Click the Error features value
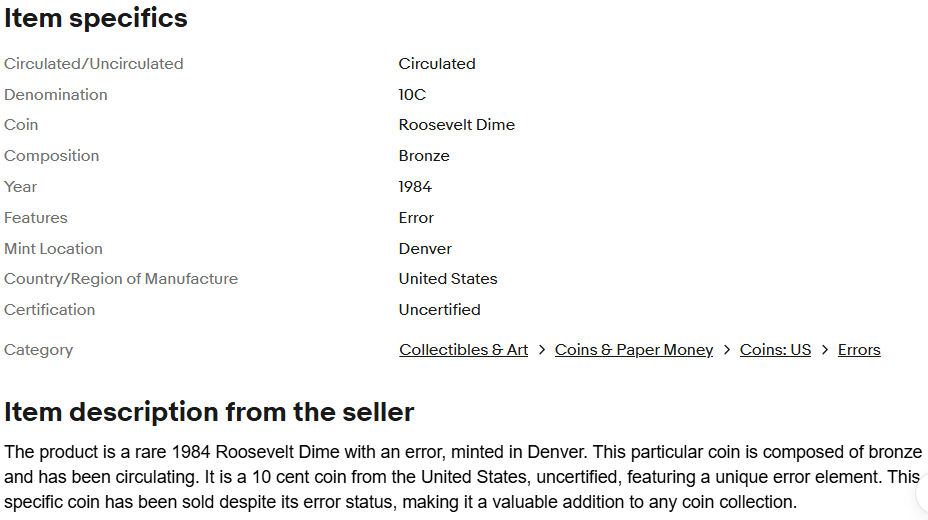Viewport: 928px width, 520px height. [x=416, y=218]
